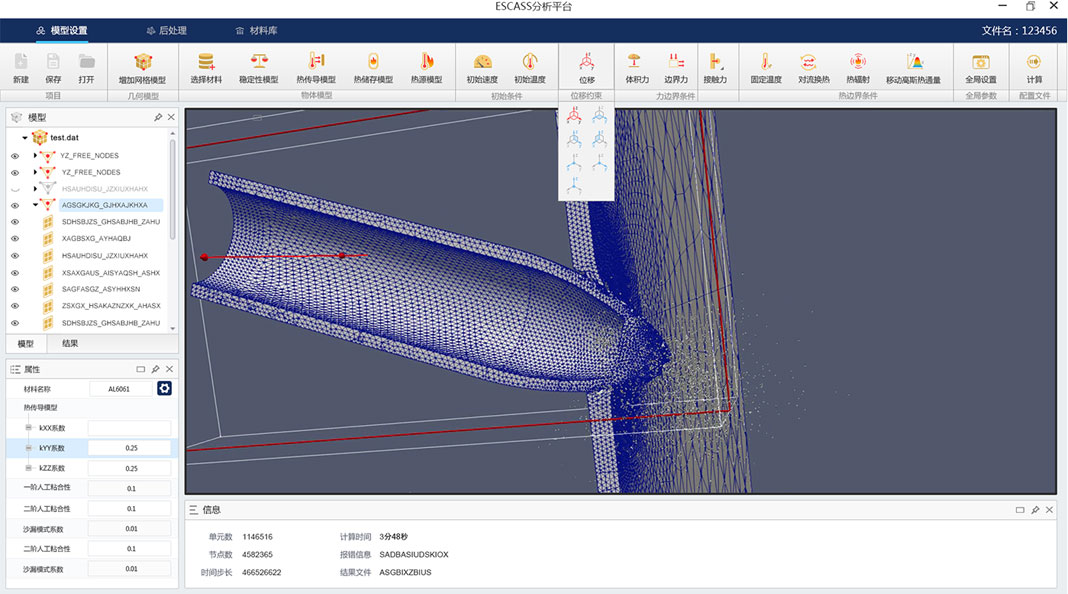
Task: Open 全局设置 global settings
Action: pyautogui.click(x=980, y=62)
